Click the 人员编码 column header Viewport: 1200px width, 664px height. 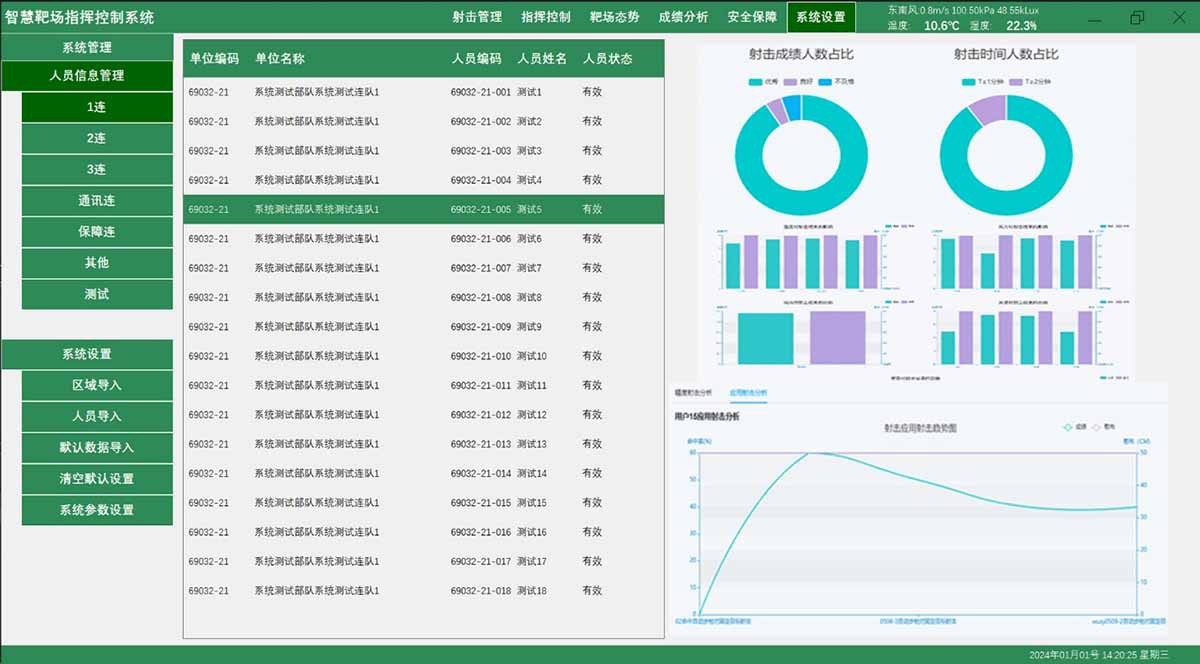(x=476, y=59)
